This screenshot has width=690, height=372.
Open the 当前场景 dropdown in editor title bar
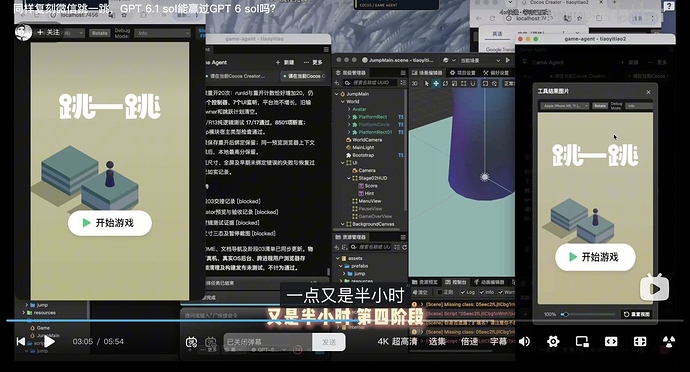click(479, 60)
